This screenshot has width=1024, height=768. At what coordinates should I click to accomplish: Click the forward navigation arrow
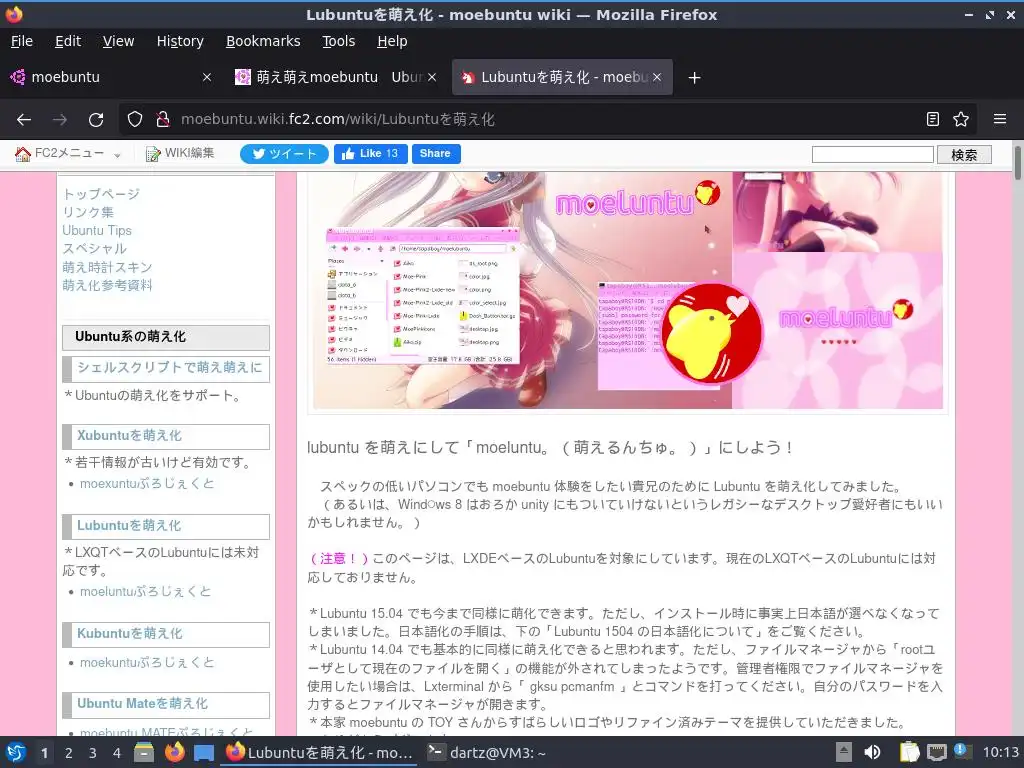pos(60,120)
